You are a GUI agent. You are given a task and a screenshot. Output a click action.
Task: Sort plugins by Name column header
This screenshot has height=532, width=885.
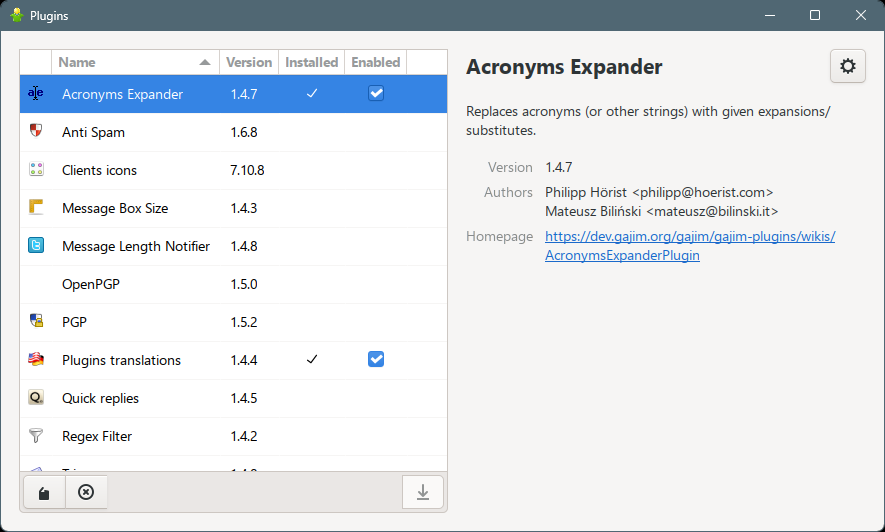coord(134,62)
